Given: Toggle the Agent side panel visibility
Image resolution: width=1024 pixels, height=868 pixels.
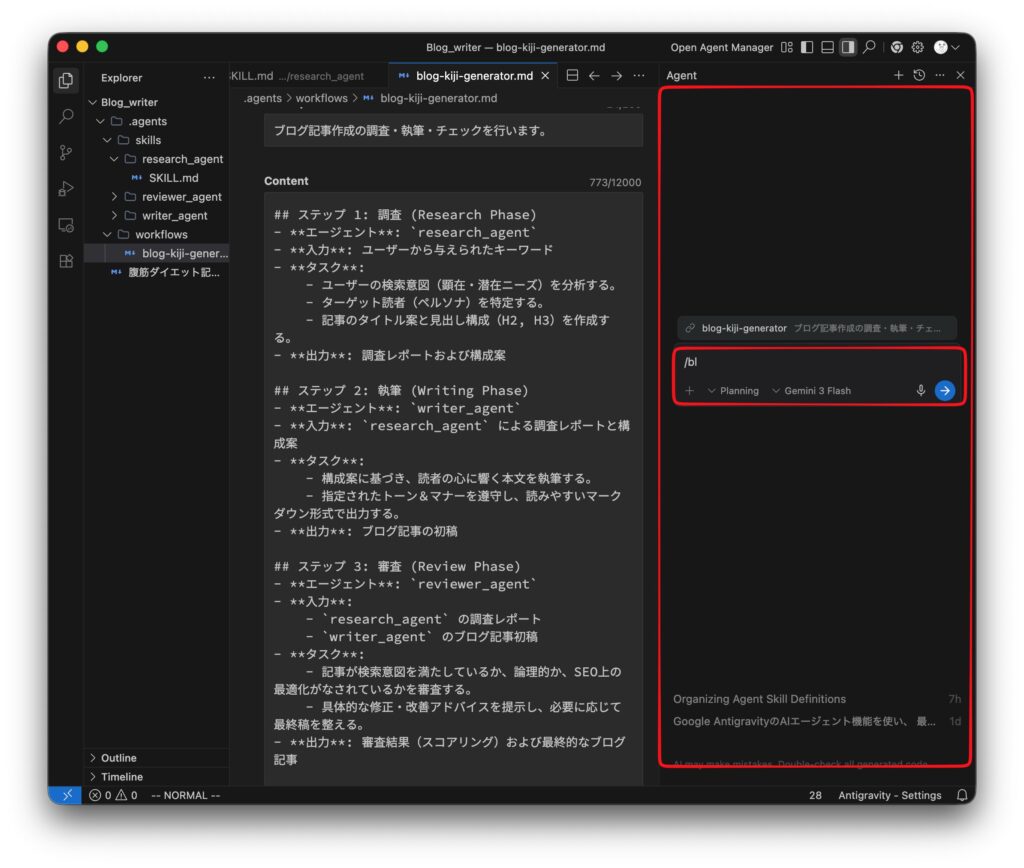Looking at the screenshot, I should 848,47.
